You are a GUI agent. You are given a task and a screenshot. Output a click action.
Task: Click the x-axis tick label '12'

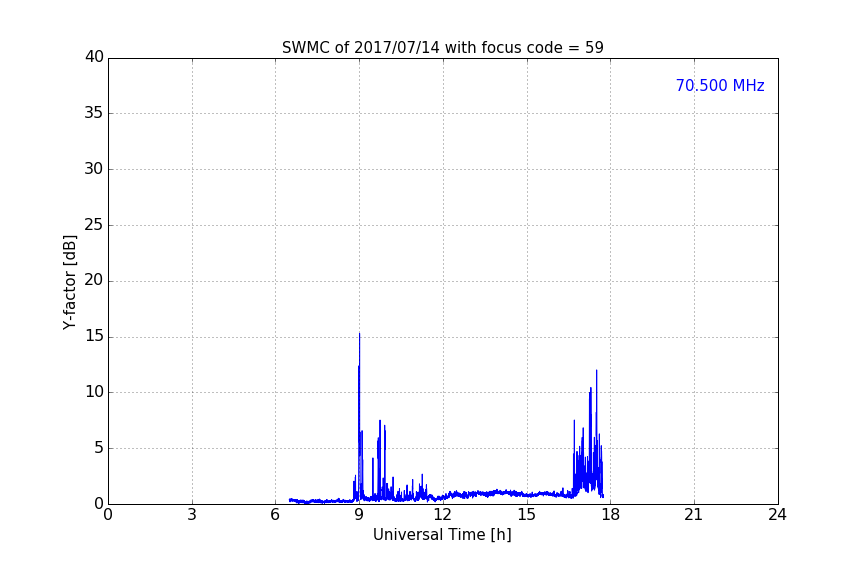point(443,515)
